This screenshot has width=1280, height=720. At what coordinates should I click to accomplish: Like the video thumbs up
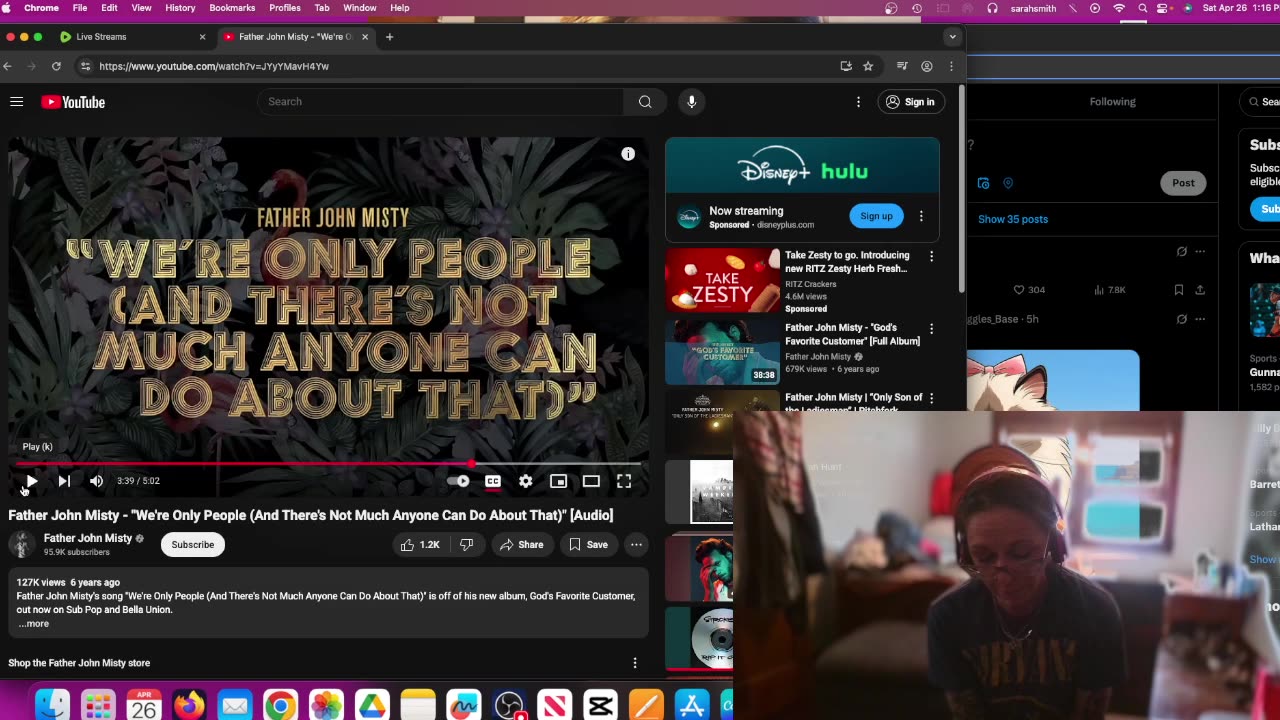pos(420,545)
